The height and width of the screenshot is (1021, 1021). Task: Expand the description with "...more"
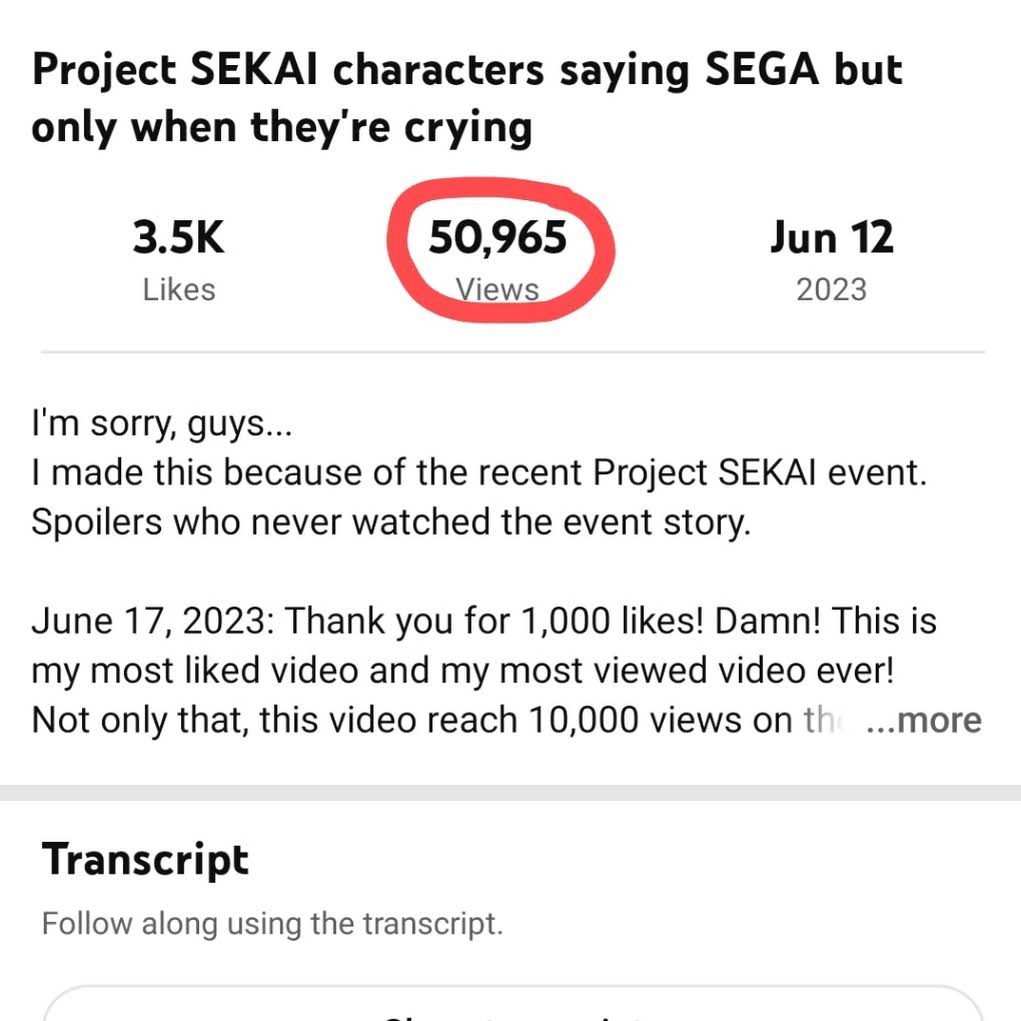[923, 720]
